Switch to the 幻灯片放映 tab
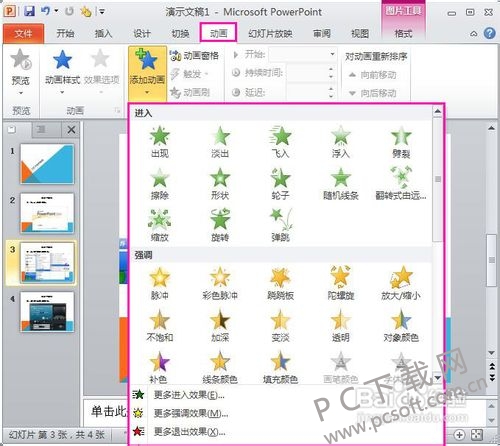Image resolution: width=500 pixels, height=446 pixels. click(x=270, y=33)
